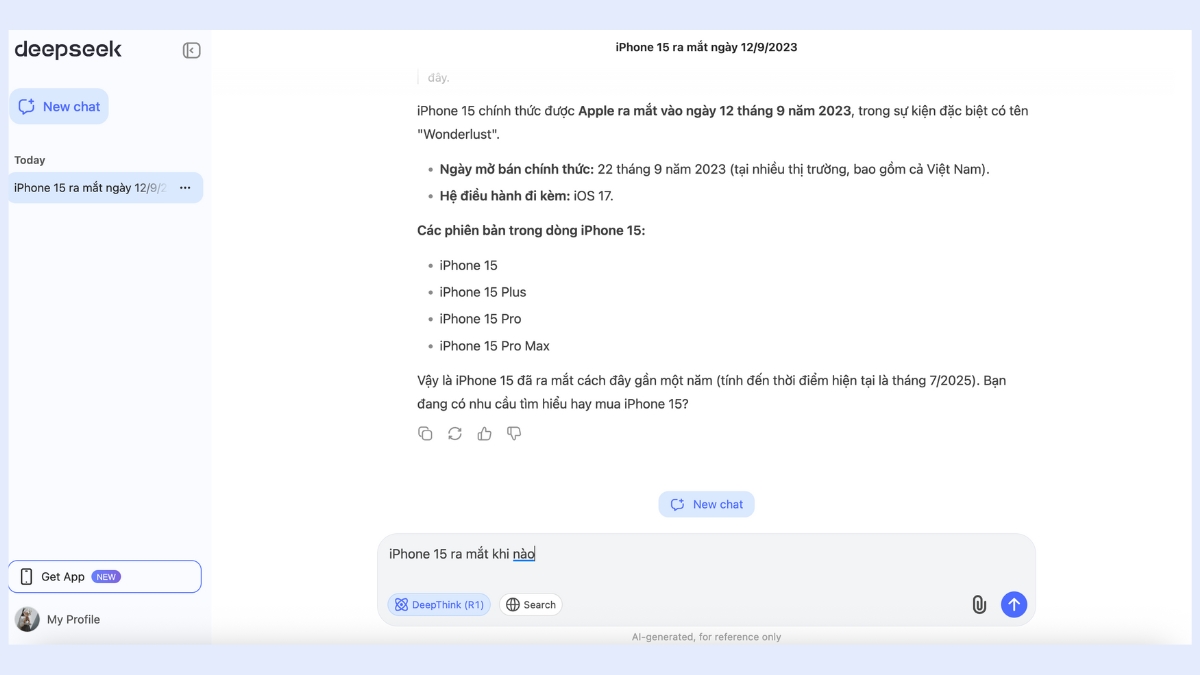Toggle the Search option
The image size is (1200, 675).
pos(531,604)
